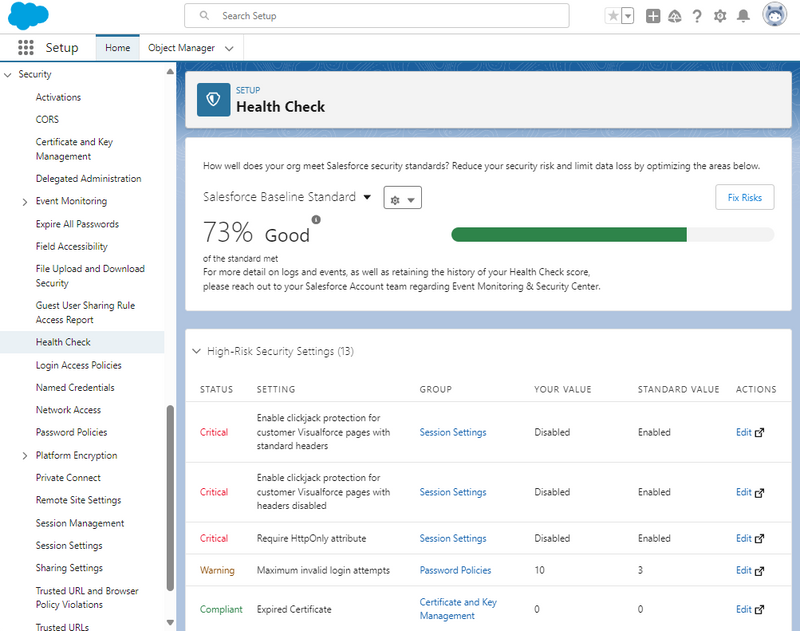Collapse High-Risk Security Settings section

pyautogui.click(x=196, y=351)
